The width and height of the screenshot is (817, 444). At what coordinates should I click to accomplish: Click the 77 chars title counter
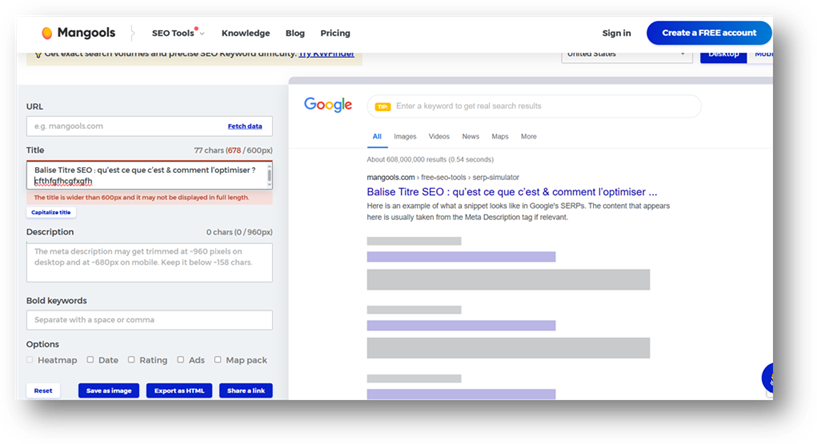(x=233, y=150)
